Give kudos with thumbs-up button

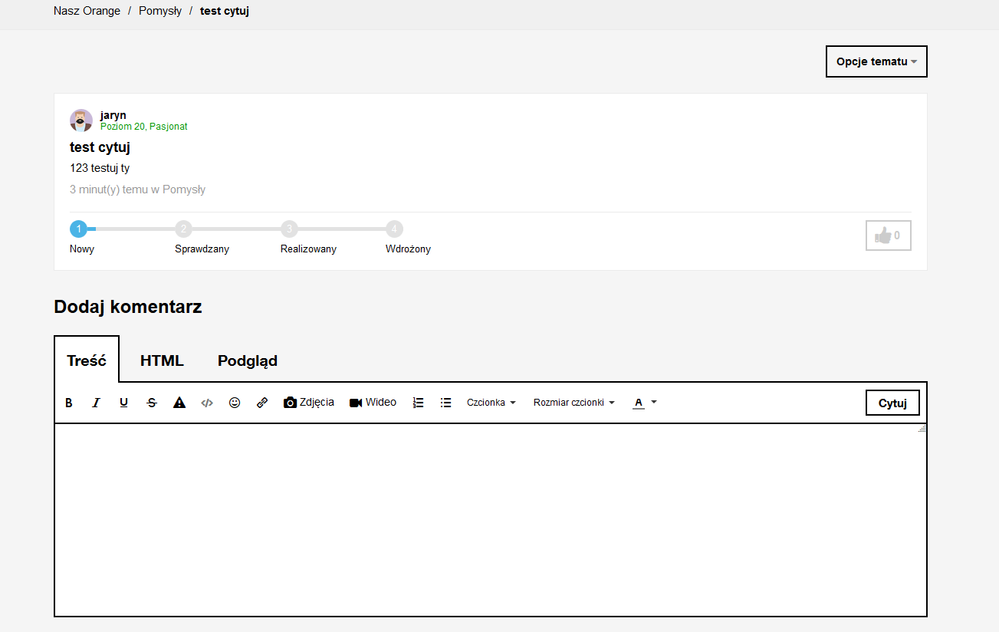(888, 235)
